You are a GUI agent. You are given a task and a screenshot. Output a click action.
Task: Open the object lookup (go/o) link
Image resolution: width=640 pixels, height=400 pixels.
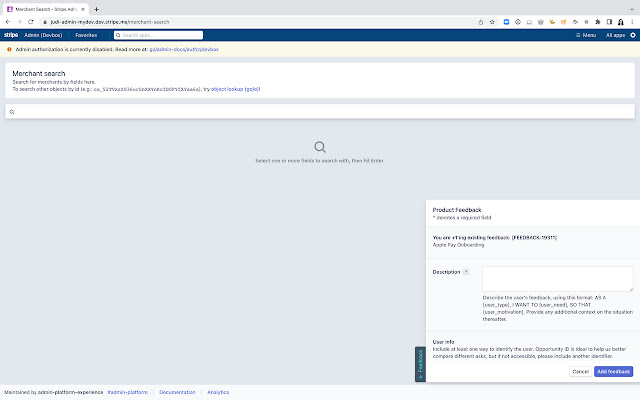coord(236,89)
